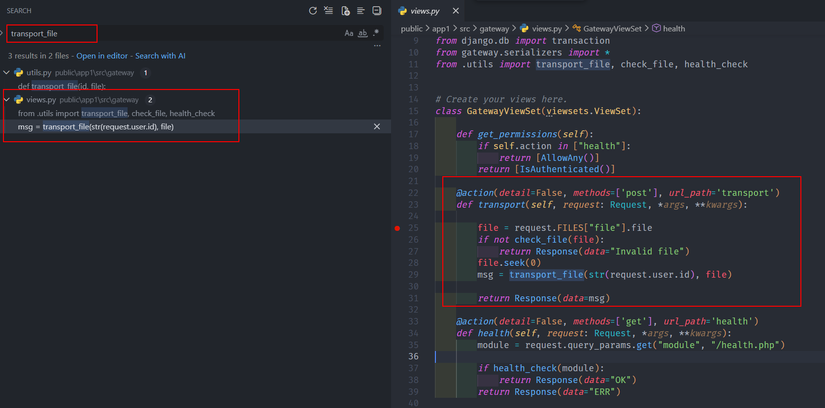Open new search editor icon

tap(345, 11)
